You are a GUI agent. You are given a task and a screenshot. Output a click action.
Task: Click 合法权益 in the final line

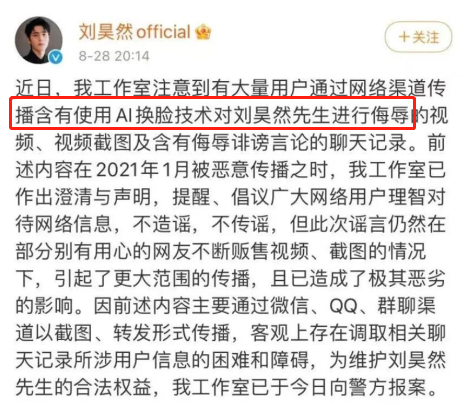(112, 387)
